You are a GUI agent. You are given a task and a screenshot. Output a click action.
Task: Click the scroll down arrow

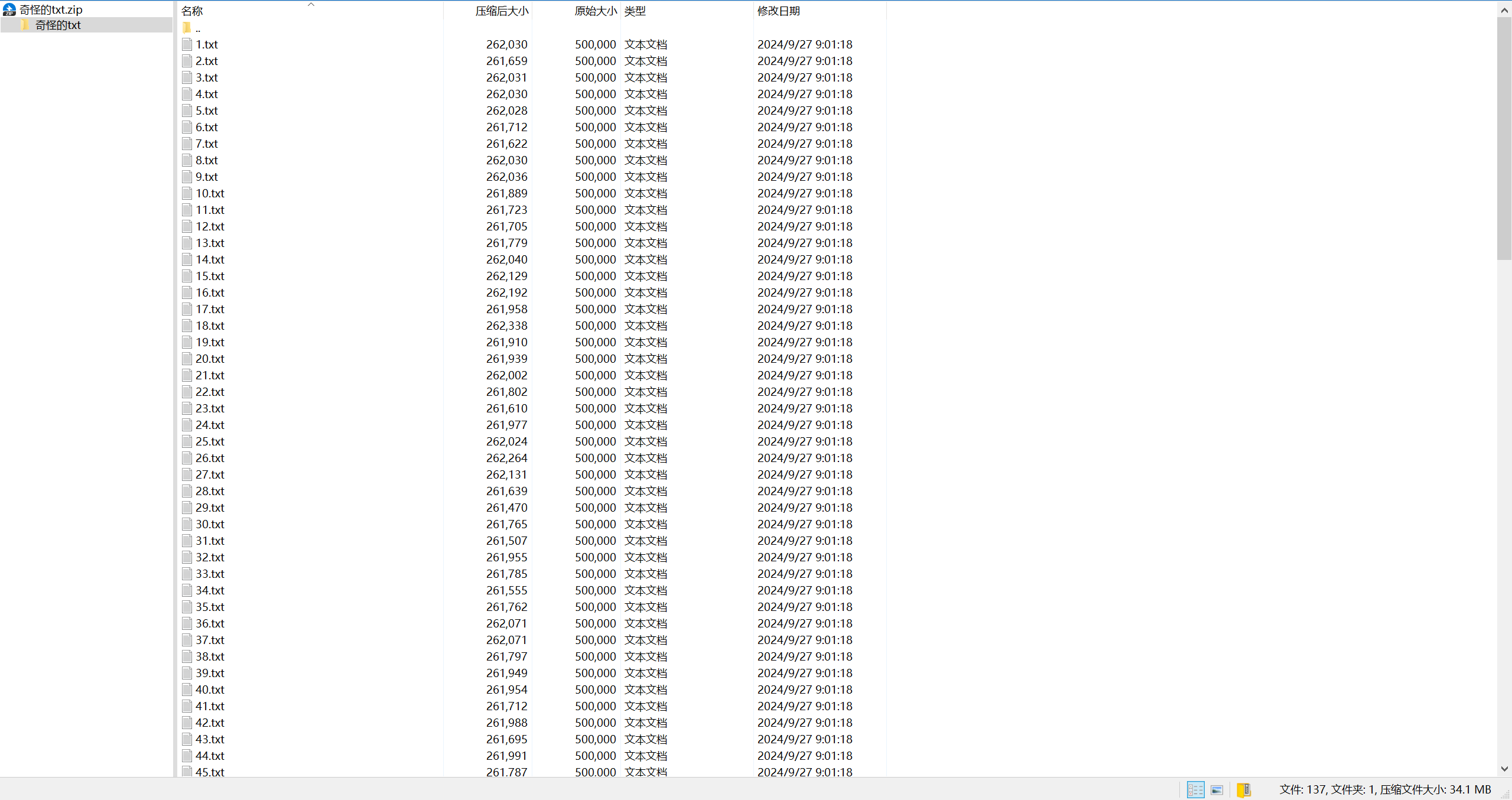coord(1504,769)
